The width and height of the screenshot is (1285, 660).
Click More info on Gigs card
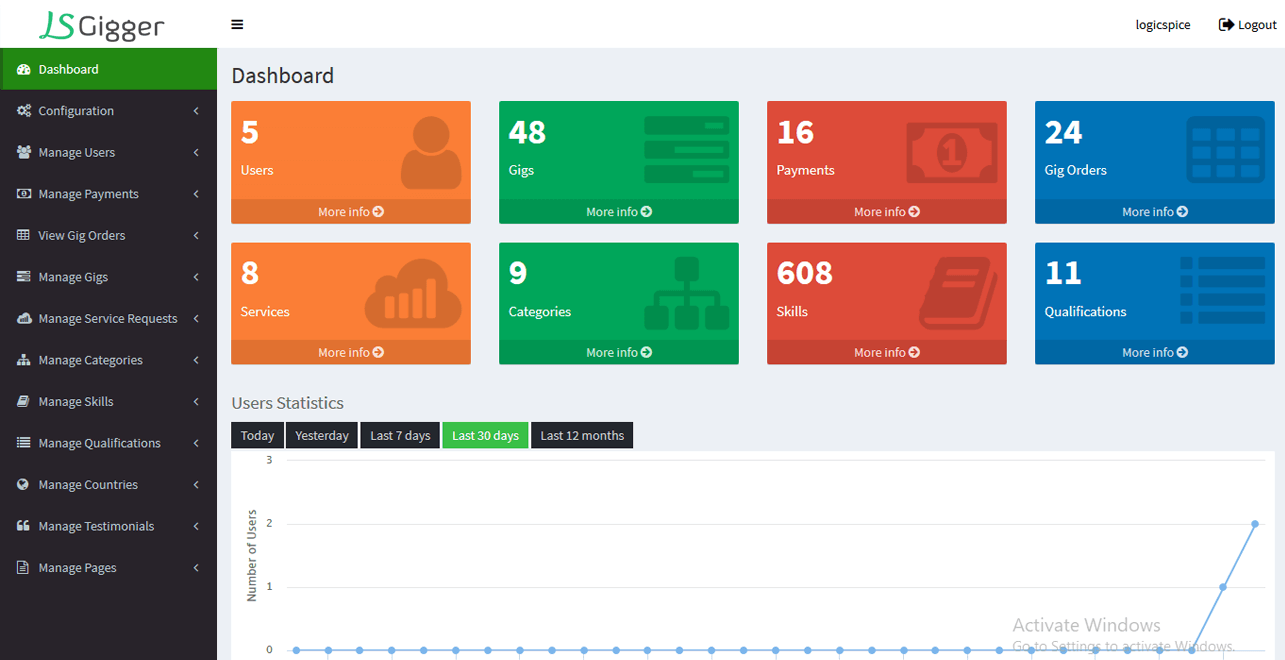(x=618, y=212)
